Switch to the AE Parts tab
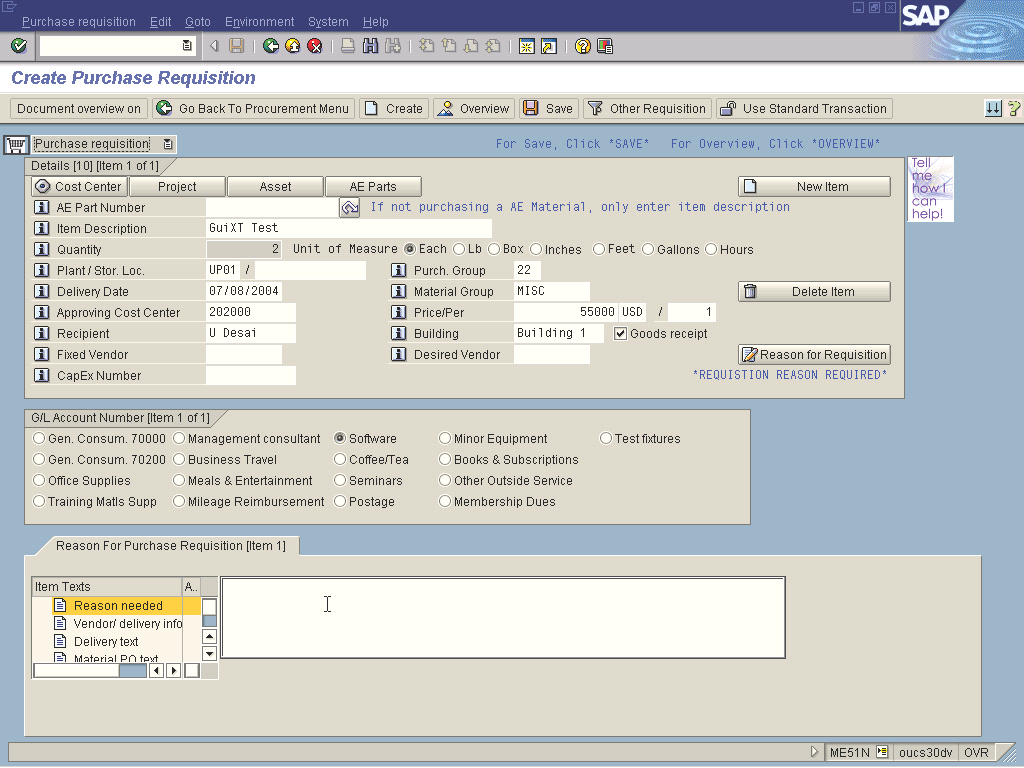The height and width of the screenshot is (768, 1024). point(373,186)
